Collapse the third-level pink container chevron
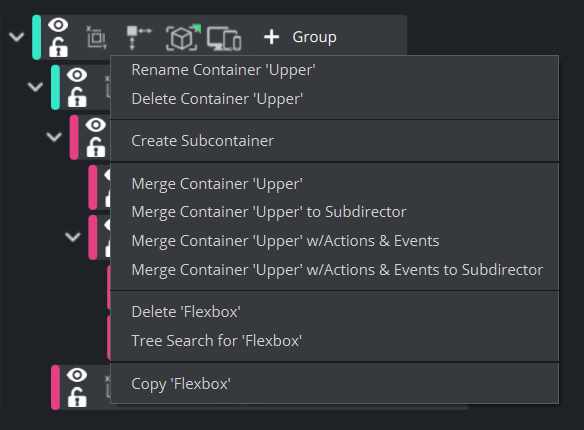Image resolution: width=584 pixels, height=430 pixels. click(54, 137)
